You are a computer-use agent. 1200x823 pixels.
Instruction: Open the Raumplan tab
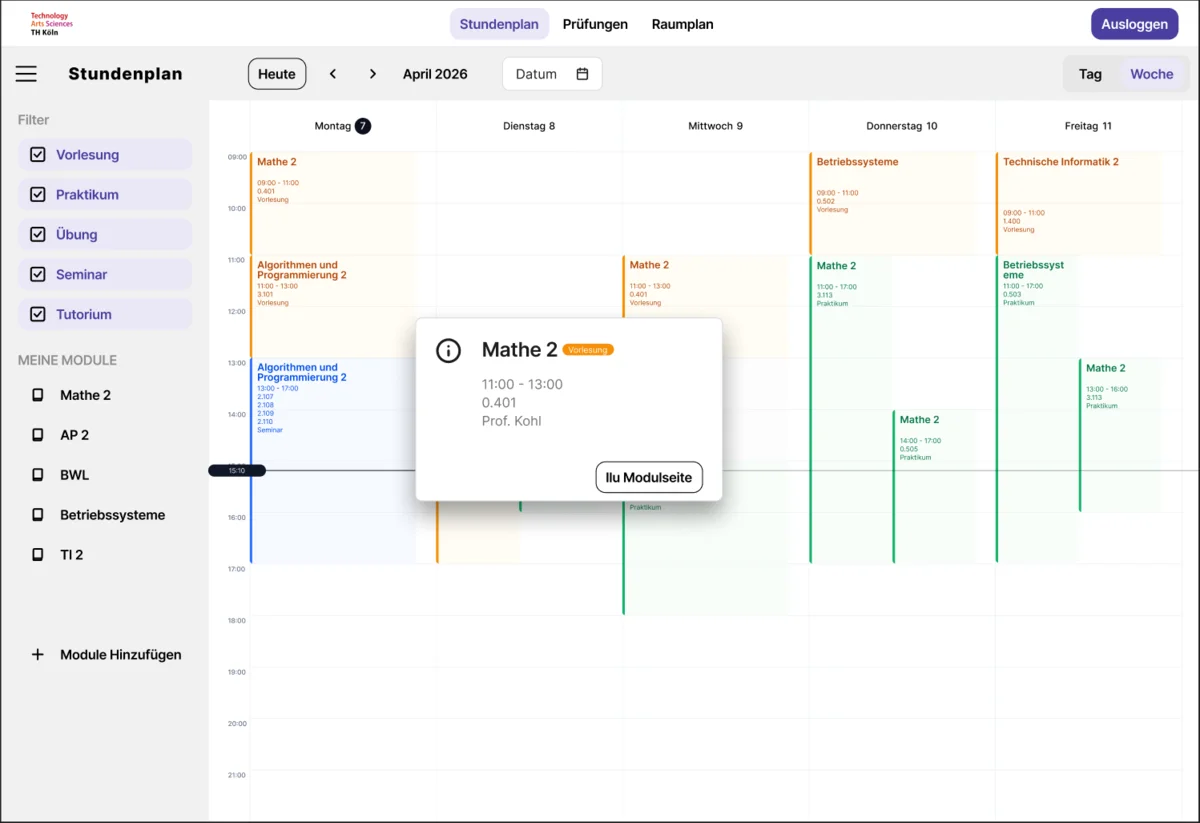pos(682,24)
